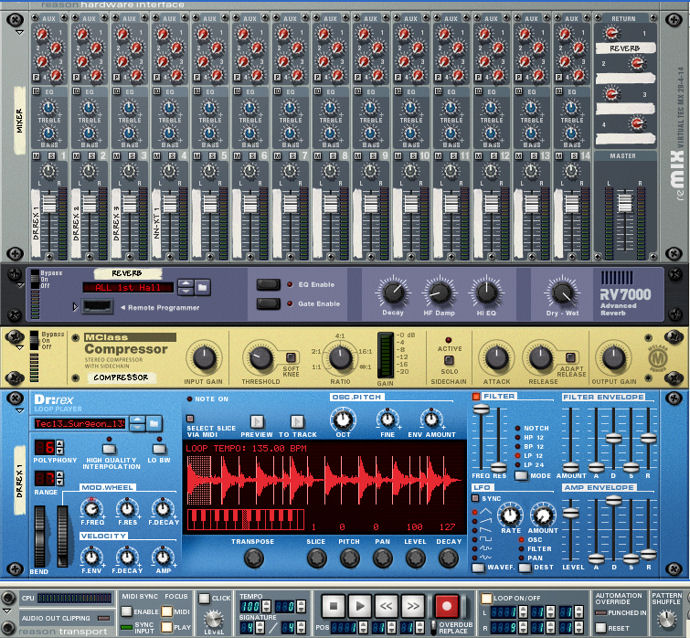The height and width of the screenshot is (638, 690).
Task: Toggle Dr.Rex LFO Sync
Action: coord(475,498)
